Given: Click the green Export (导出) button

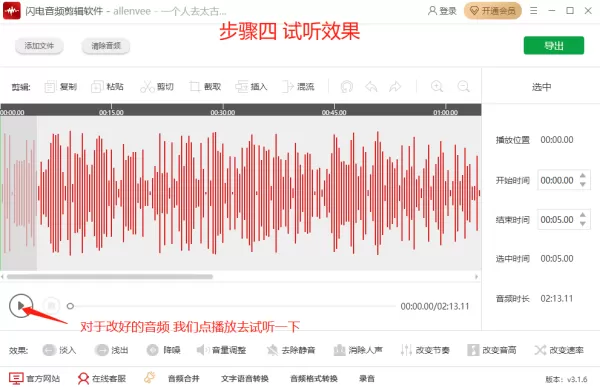Looking at the screenshot, I should [x=554, y=46].
